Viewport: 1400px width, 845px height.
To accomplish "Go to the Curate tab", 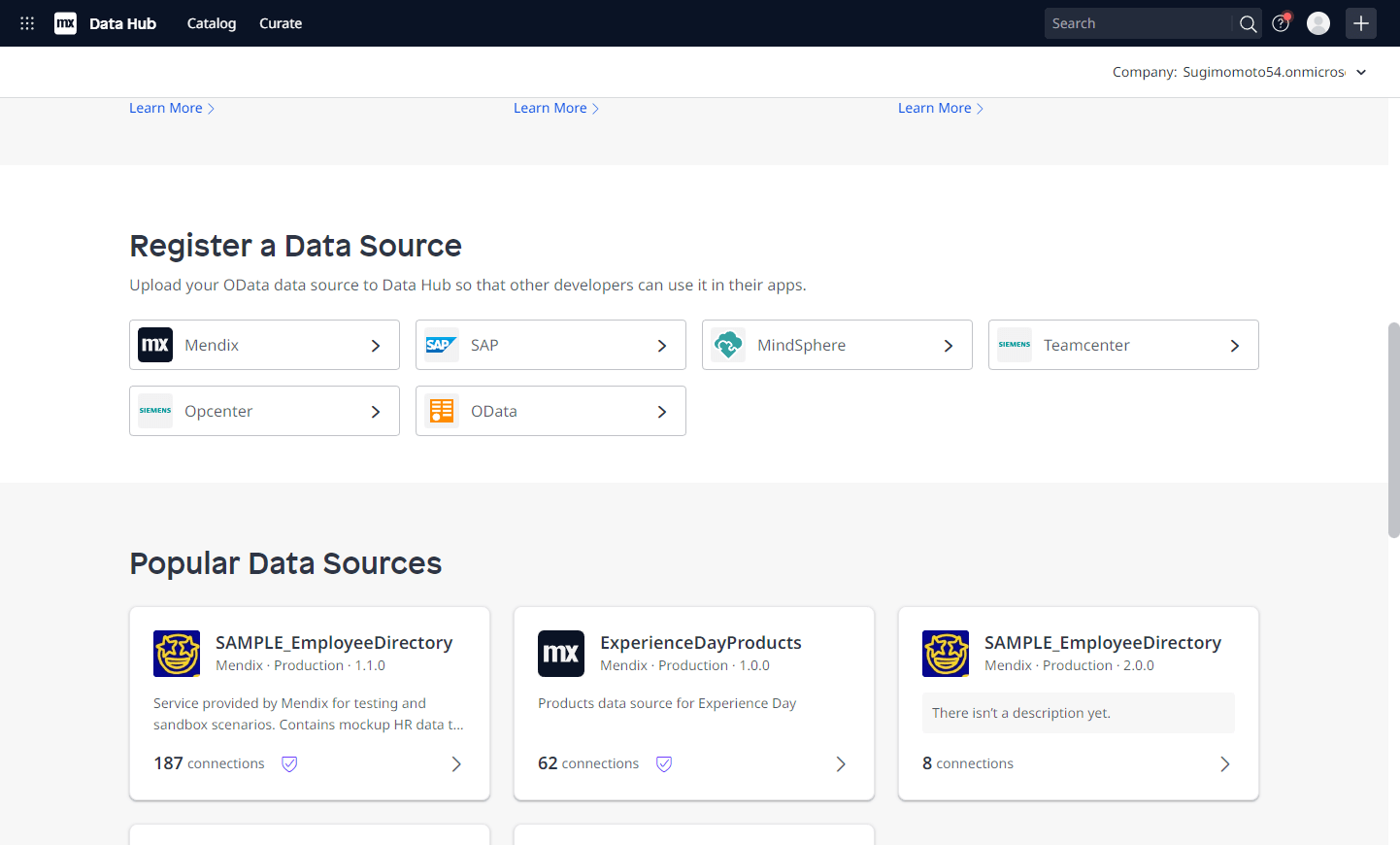I will 281,23.
